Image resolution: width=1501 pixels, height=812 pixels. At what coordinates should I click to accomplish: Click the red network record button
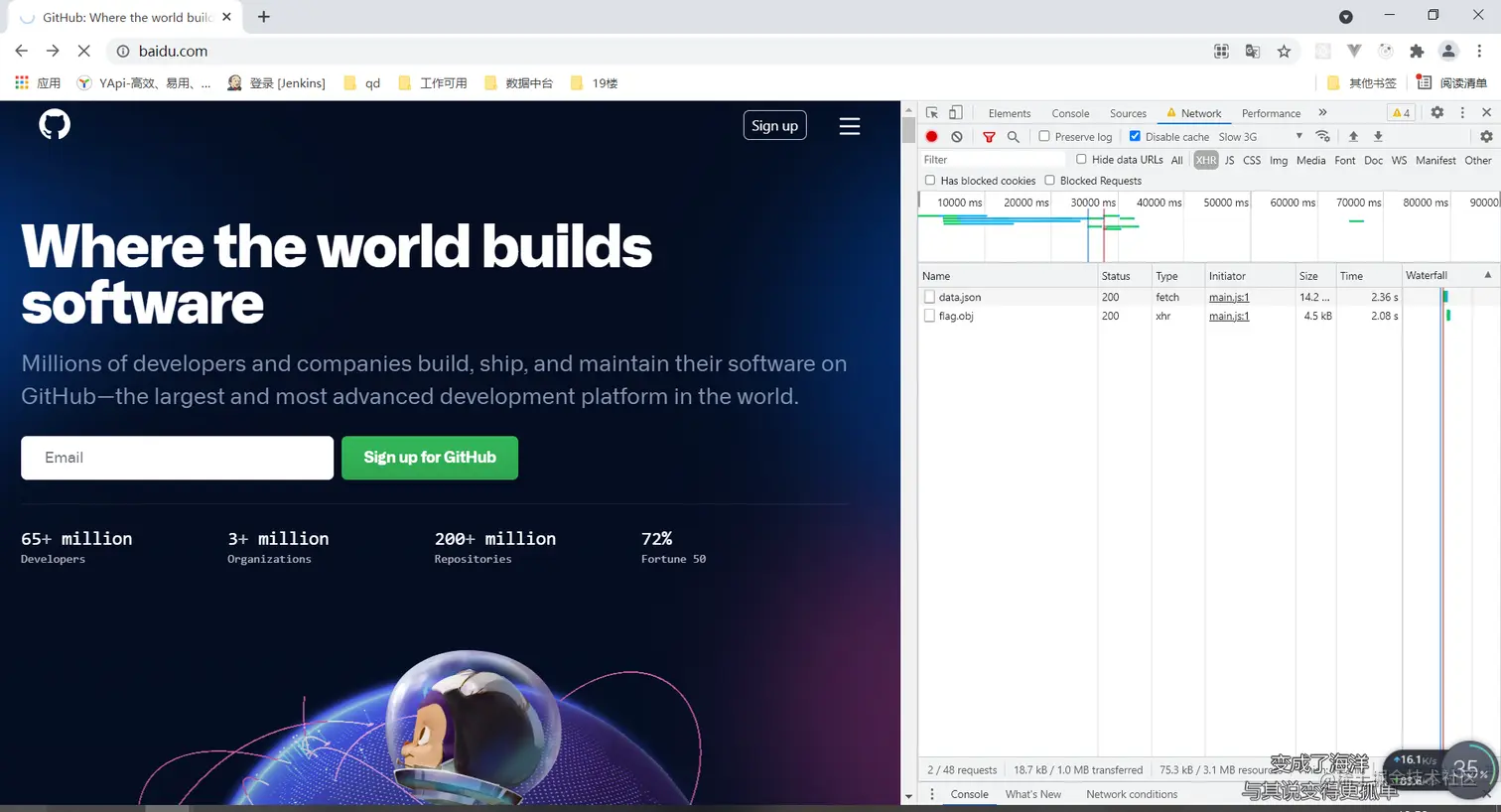click(932, 137)
